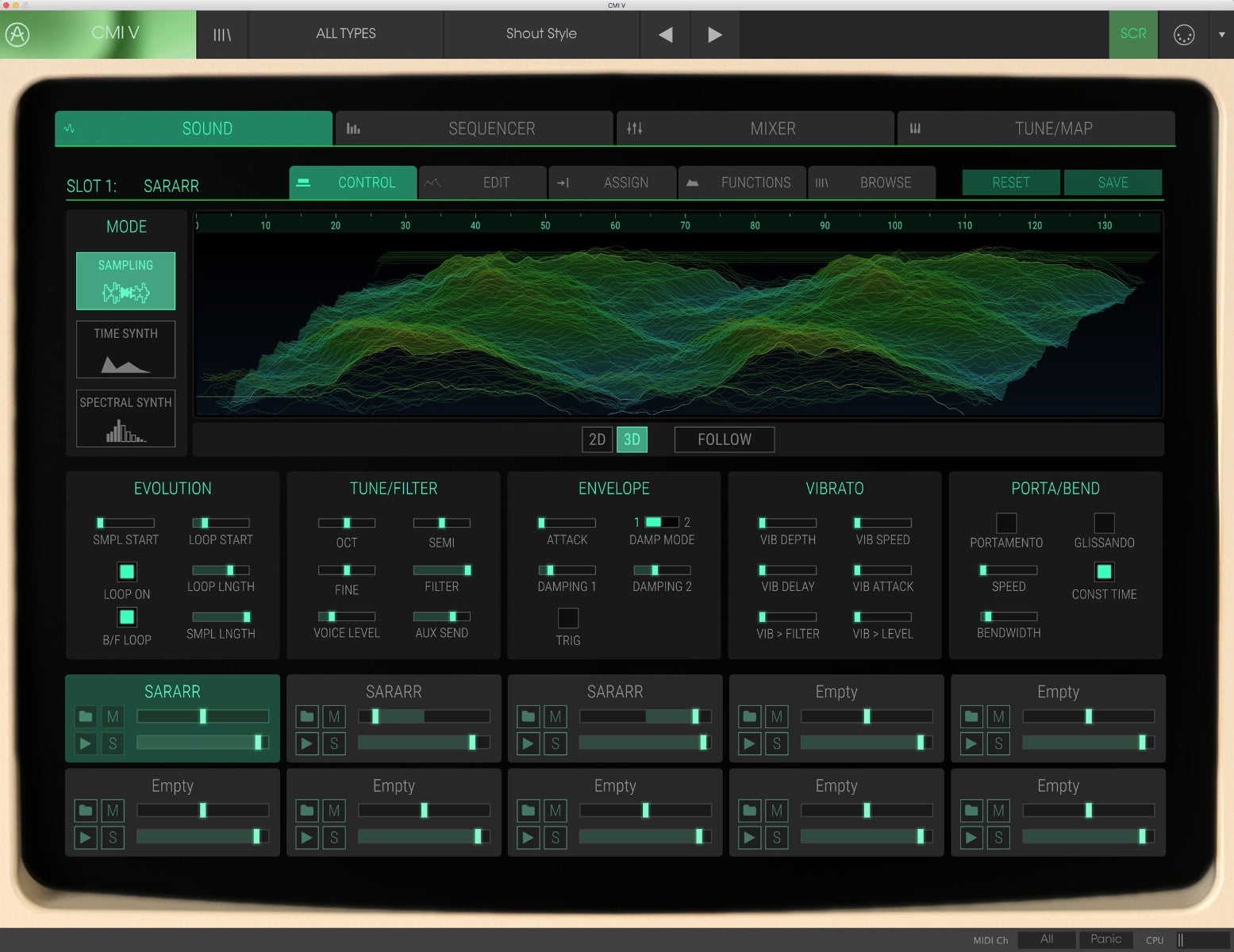Click the SAVE button

1113,182
